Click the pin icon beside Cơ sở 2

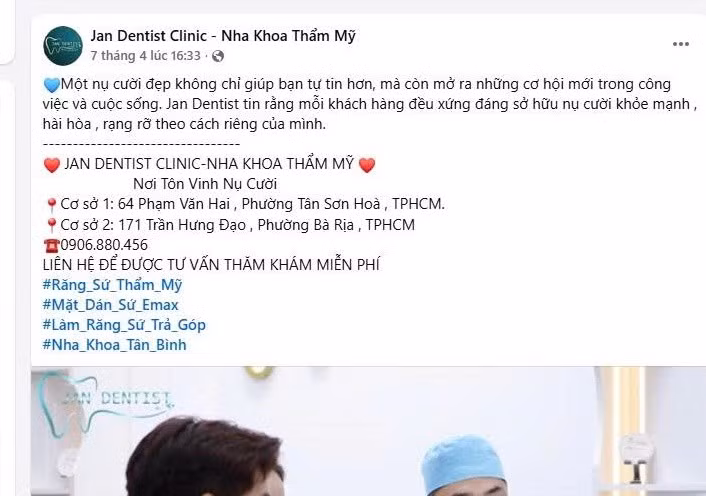[51, 225]
